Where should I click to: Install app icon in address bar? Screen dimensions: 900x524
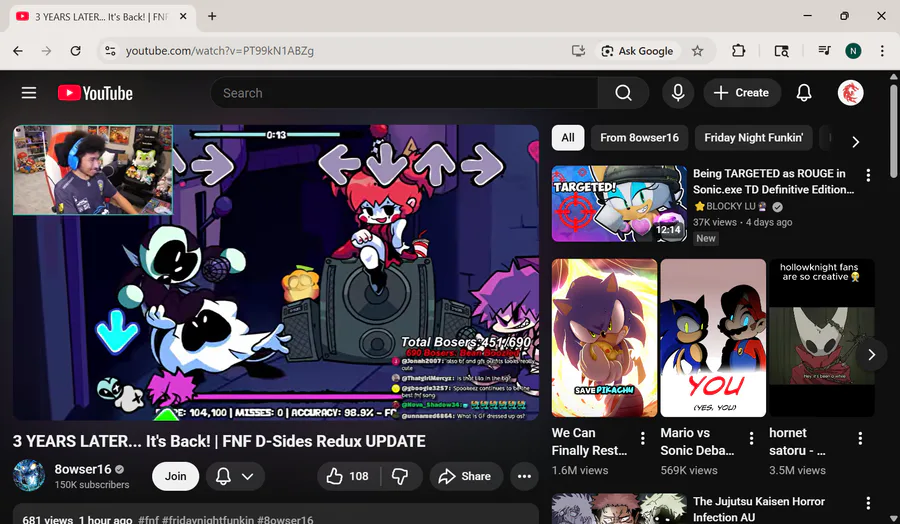[x=578, y=51]
